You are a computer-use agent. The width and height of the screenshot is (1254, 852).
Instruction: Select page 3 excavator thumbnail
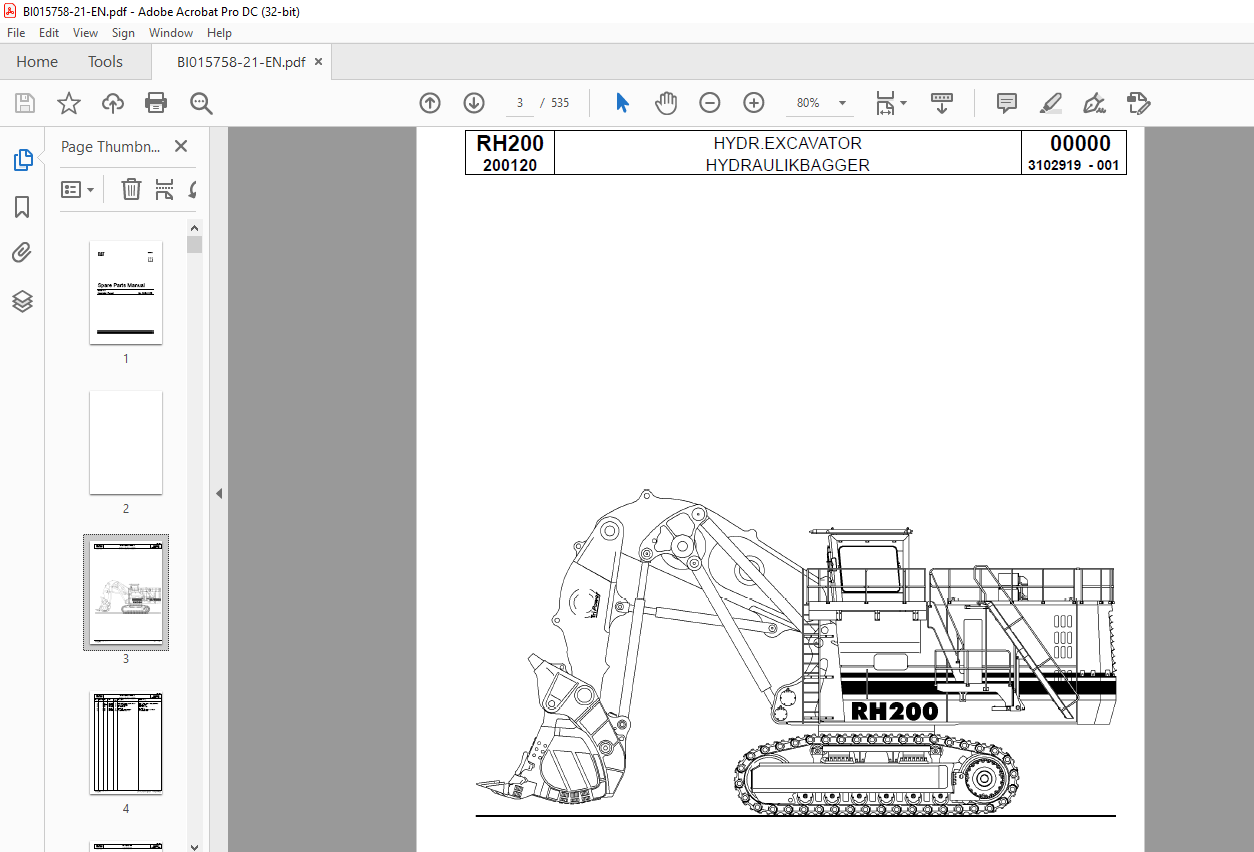126,592
